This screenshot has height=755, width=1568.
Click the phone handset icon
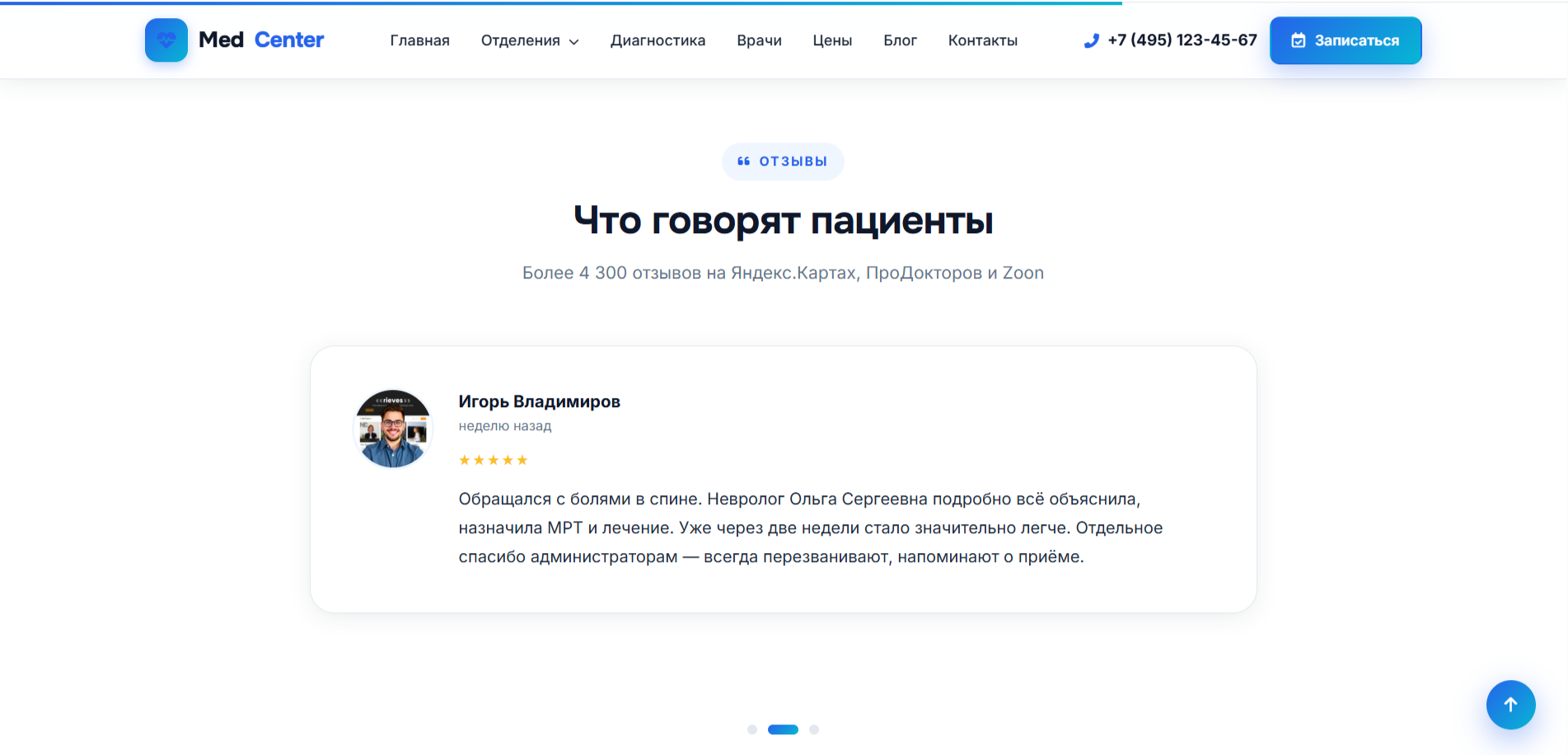1092,40
